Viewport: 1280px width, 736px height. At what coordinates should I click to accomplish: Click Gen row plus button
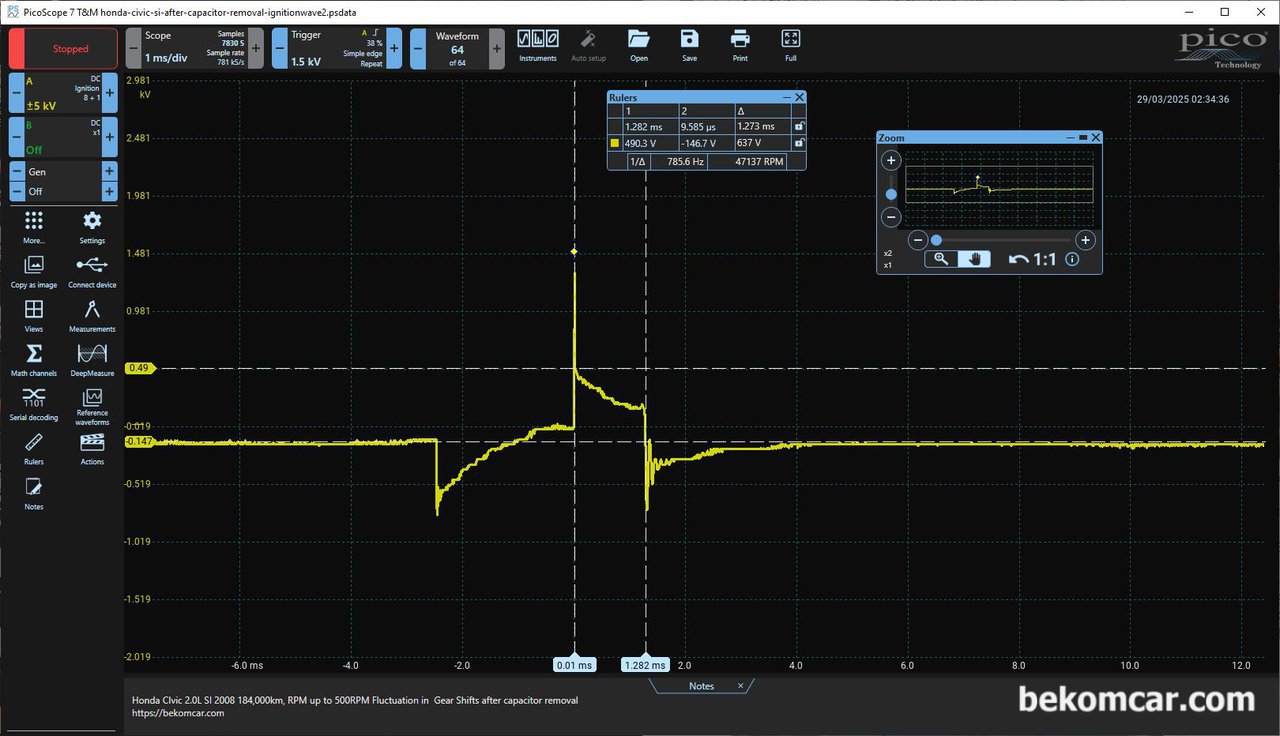[x=110, y=171]
